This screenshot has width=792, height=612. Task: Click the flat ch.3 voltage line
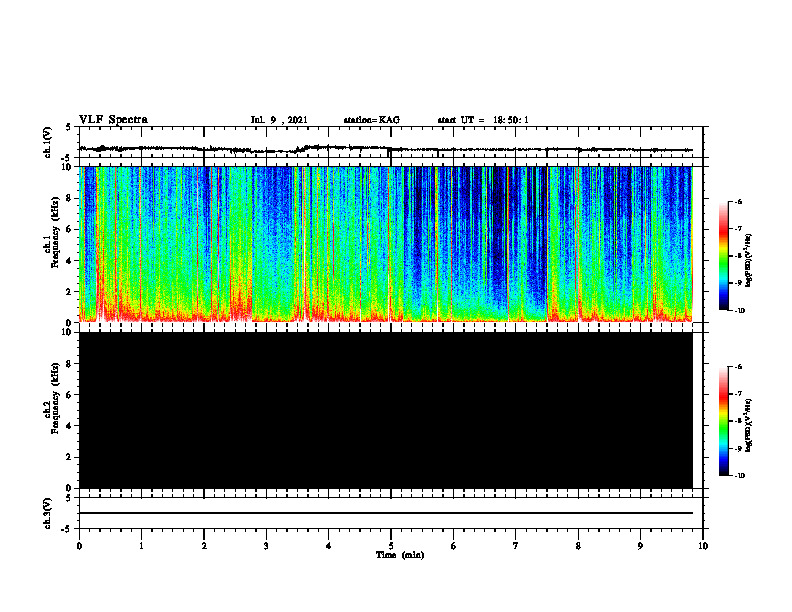[386, 513]
